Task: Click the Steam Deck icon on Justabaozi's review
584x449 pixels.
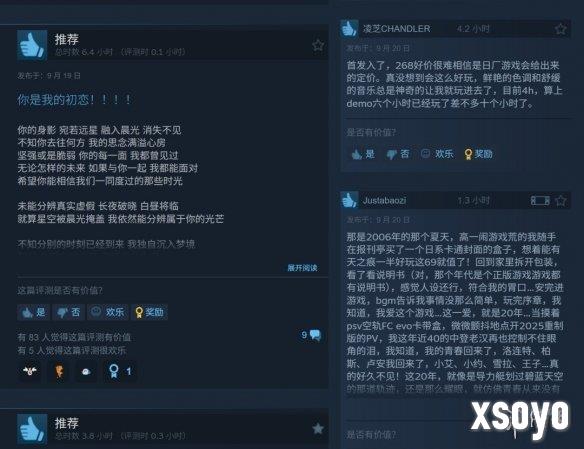Action: coord(540,201)
